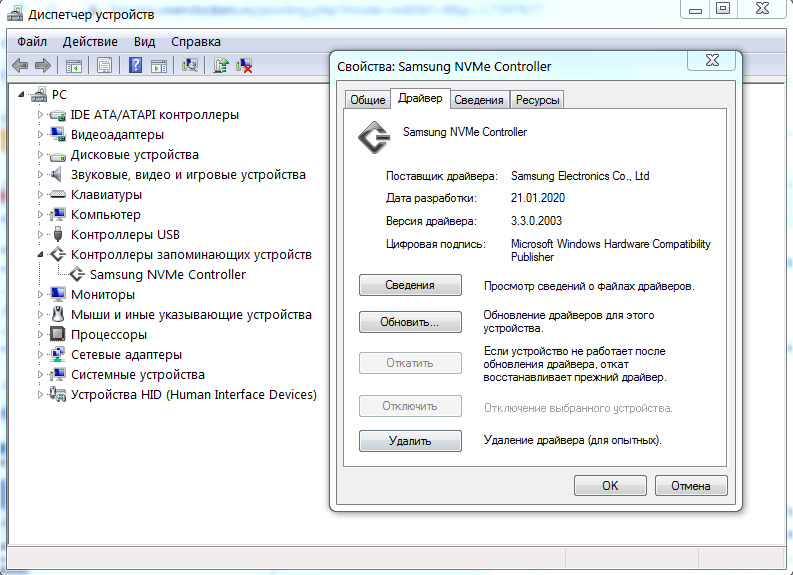Collapse Контроллеры запоминающих устройств node arrow

point(40,255)
